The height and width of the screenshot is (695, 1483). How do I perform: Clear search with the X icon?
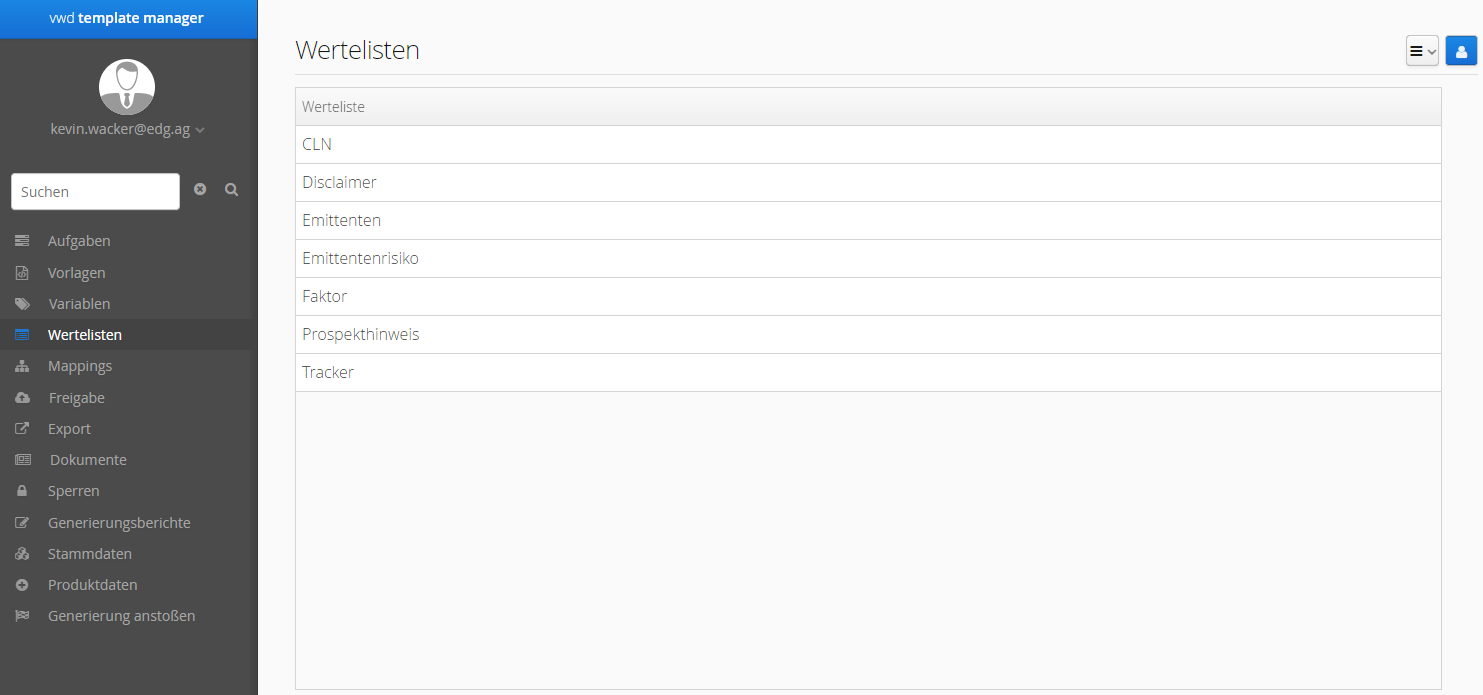point(200,189)
